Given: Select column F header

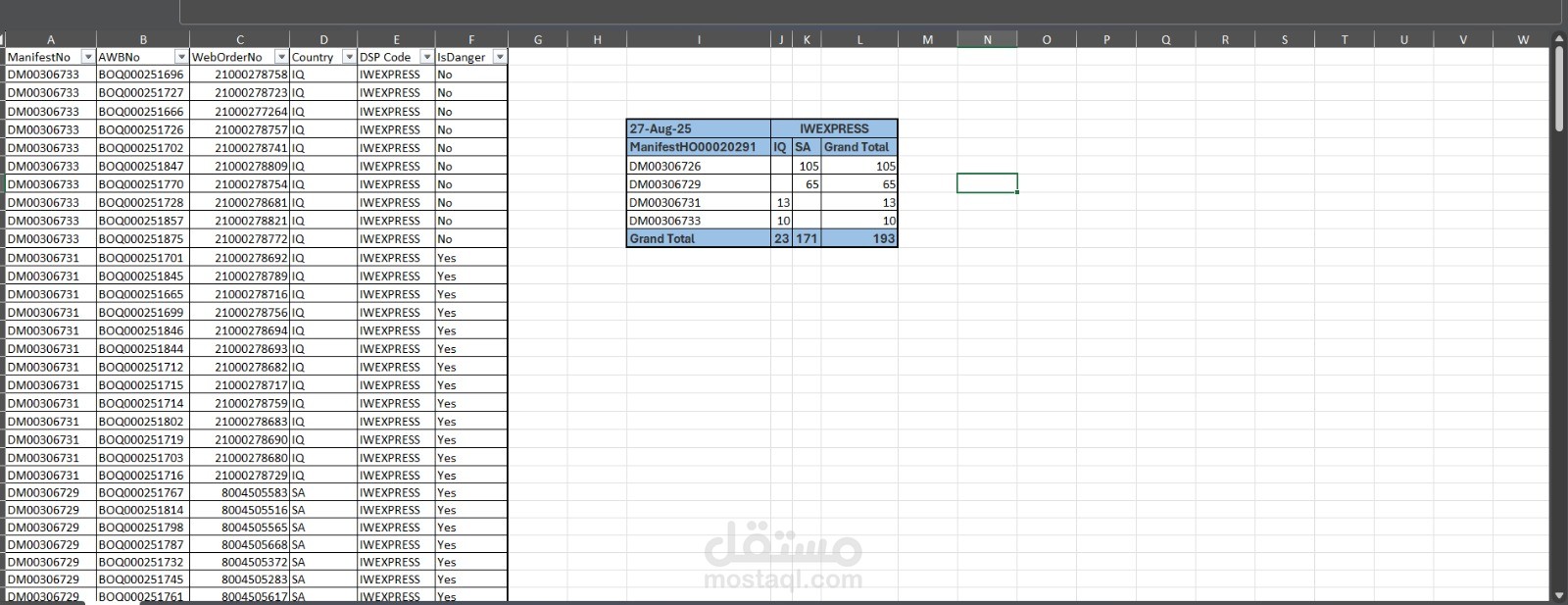Looking at the screenshot, I should click(x=471, y=39).
